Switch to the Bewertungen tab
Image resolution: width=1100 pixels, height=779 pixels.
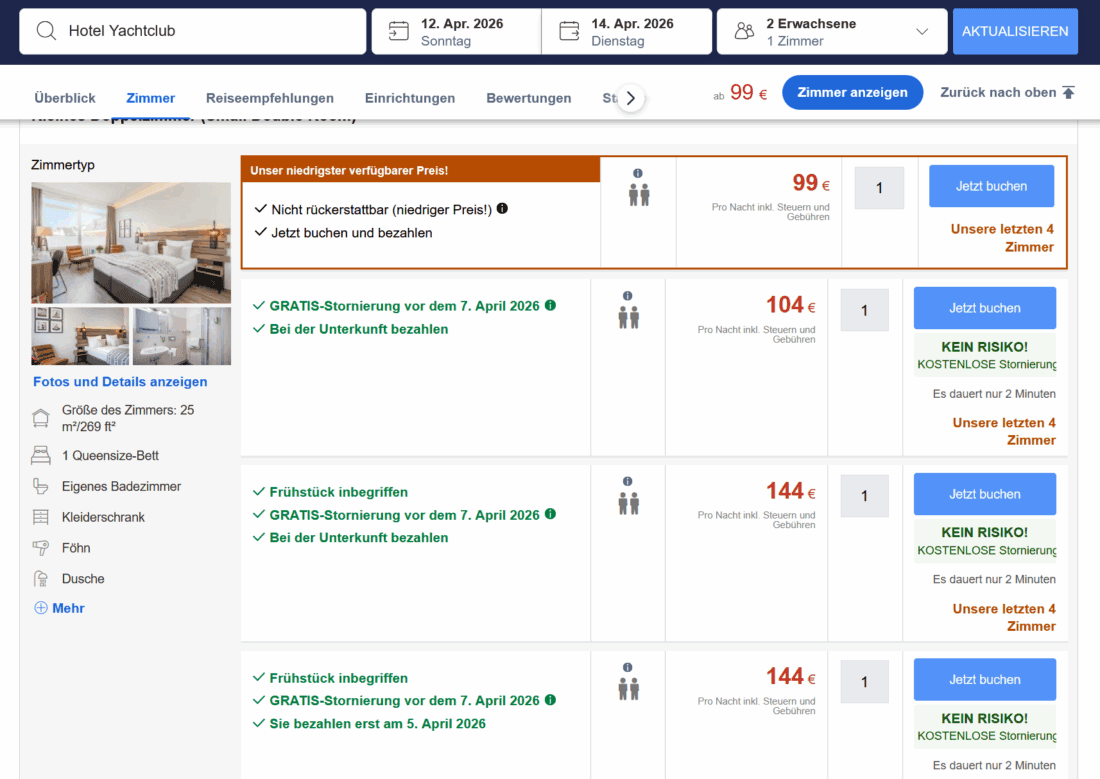[x=528, y=98]
